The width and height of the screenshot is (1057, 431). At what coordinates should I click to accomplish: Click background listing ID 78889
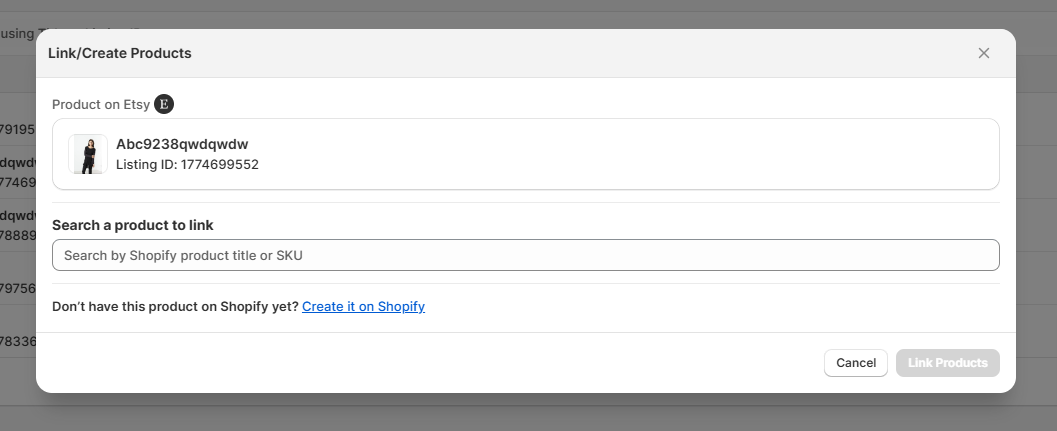18,235
